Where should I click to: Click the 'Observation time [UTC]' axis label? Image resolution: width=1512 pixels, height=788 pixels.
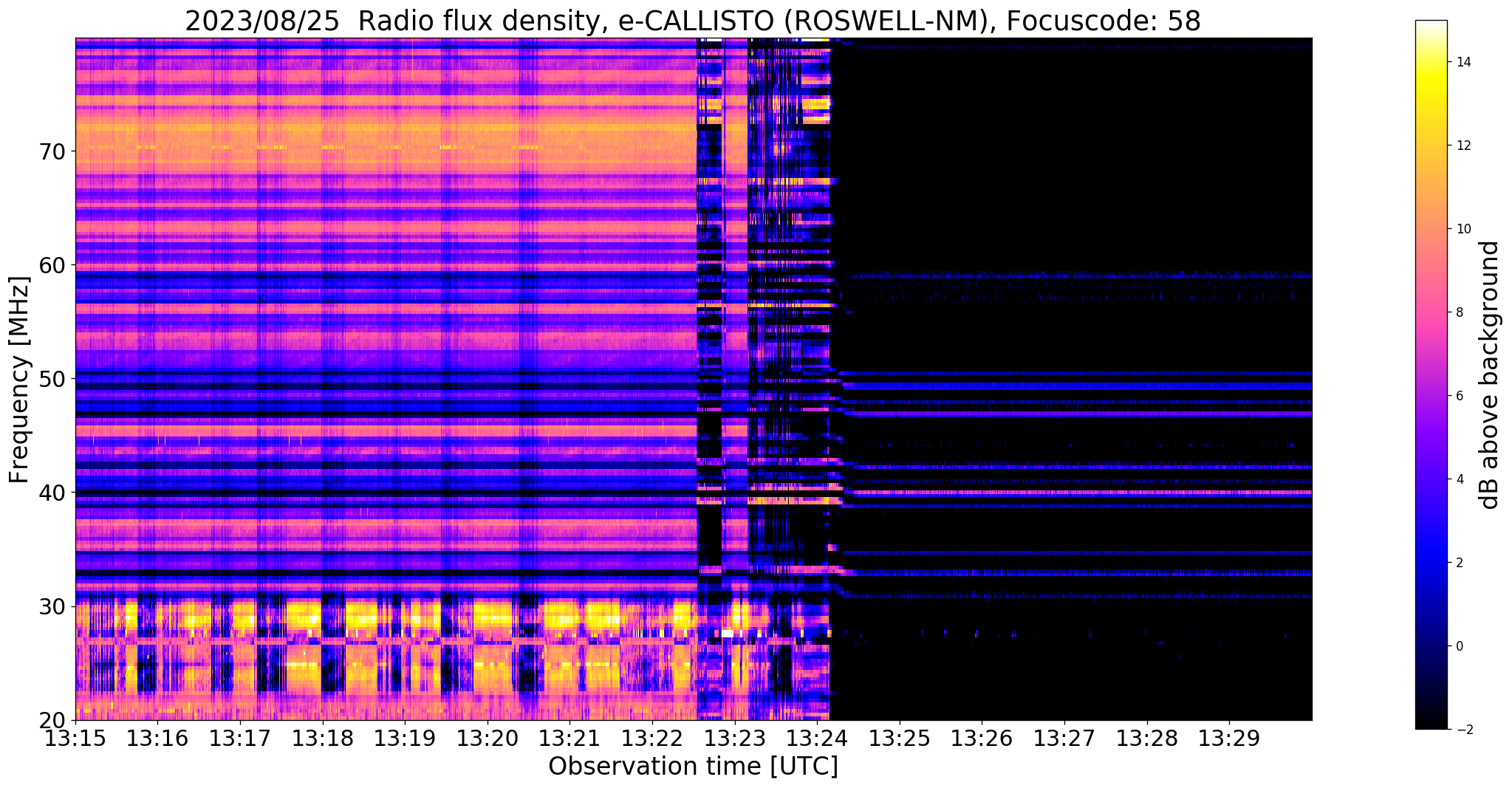[693, 767]
